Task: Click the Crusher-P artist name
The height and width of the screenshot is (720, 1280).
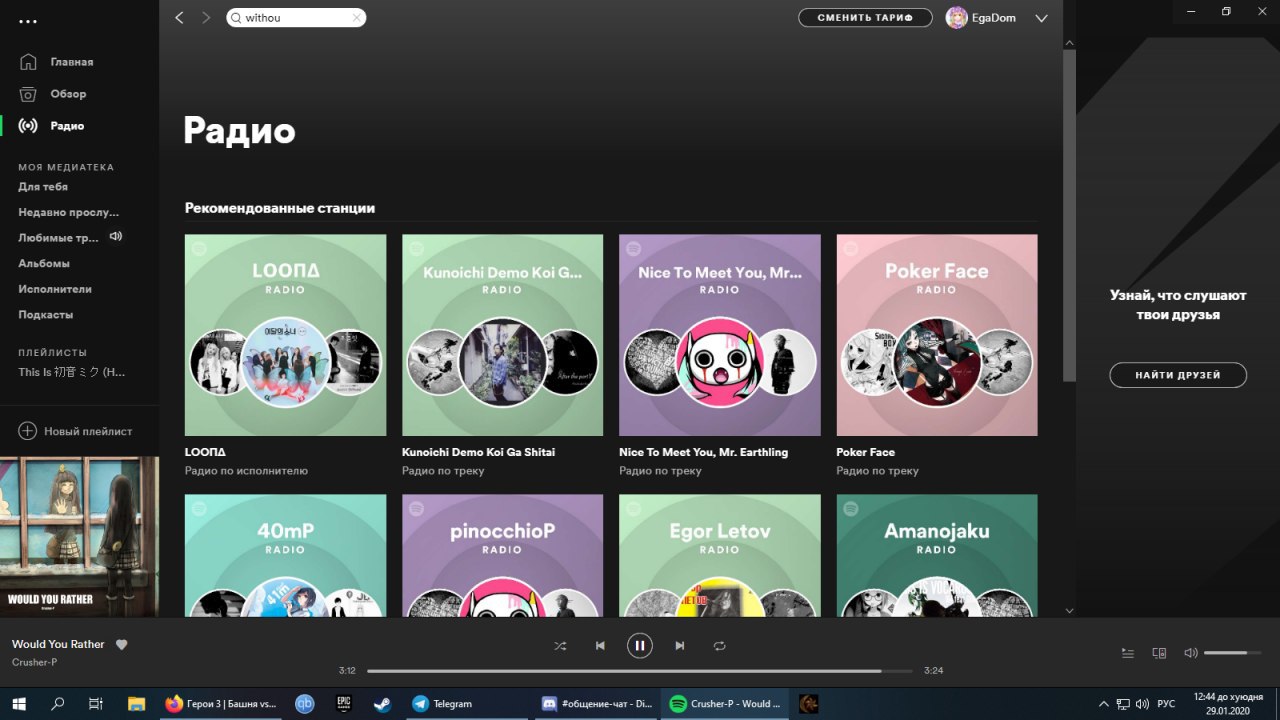Action: tap(34, 662)
